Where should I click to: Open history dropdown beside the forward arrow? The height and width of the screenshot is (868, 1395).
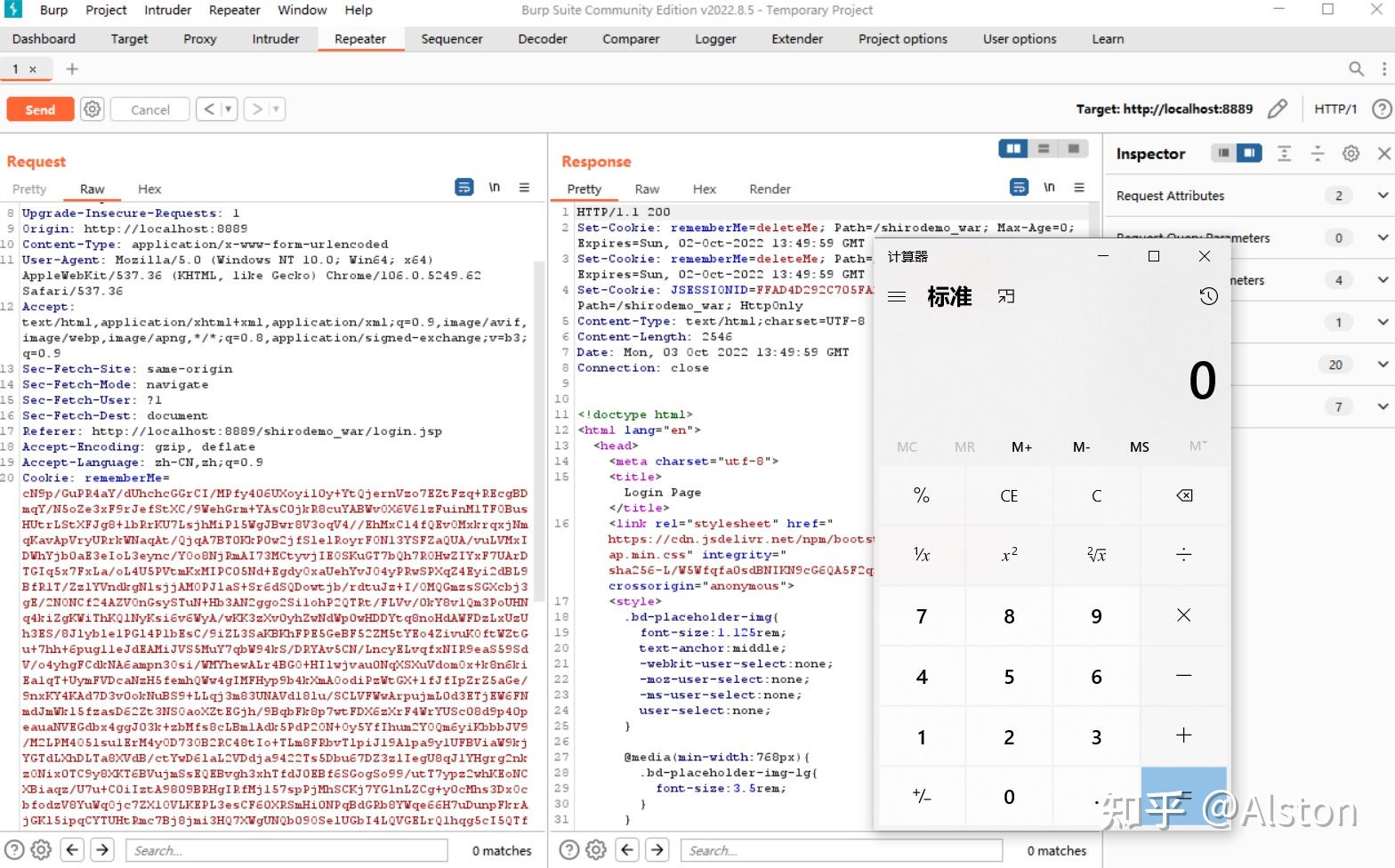click(277, 109)
